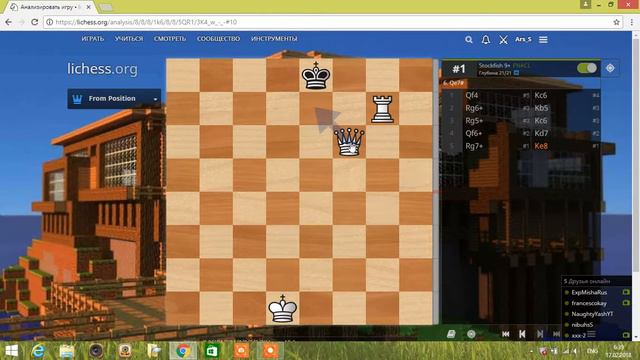Collapse the friends online header
640x360 pixels.
coord(596,281)
